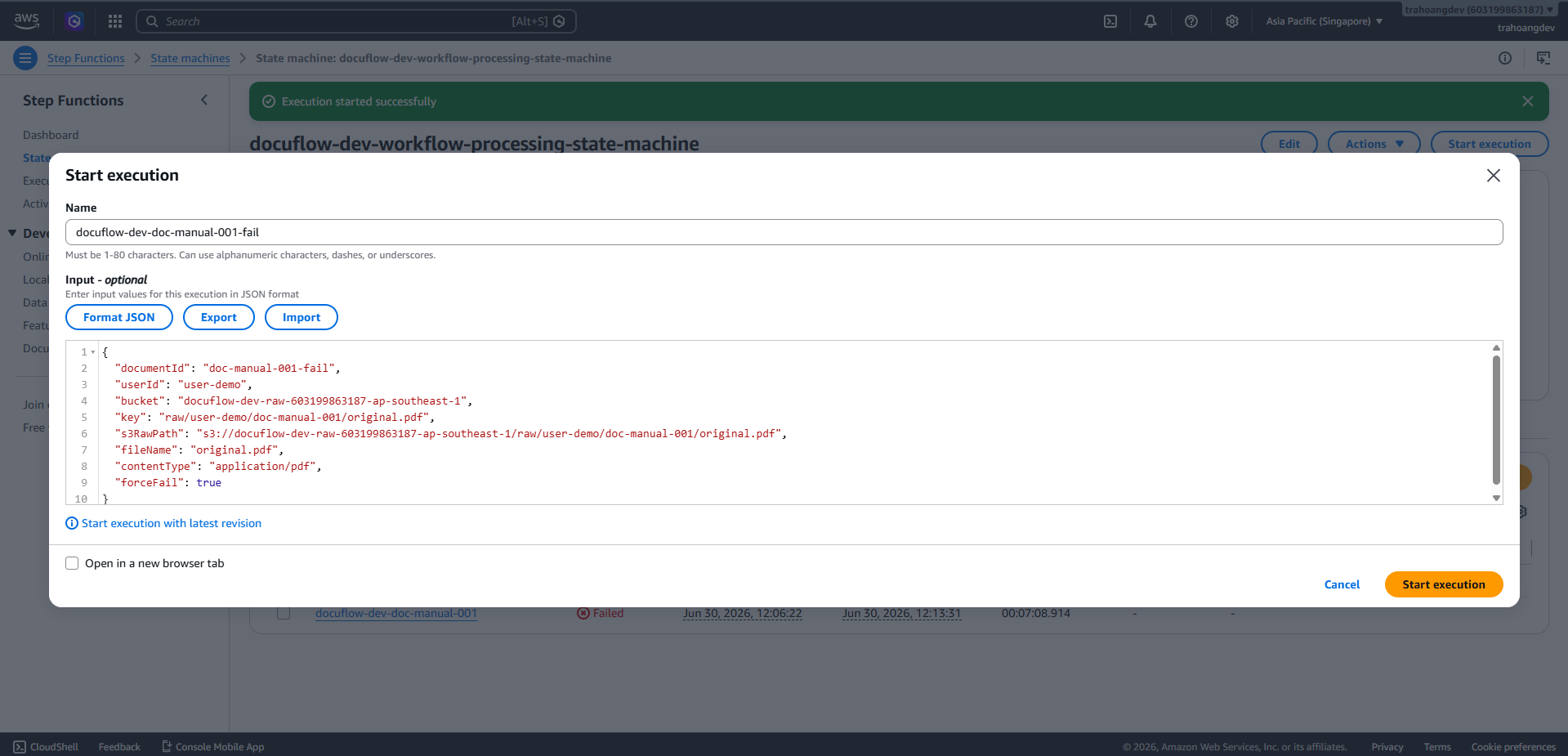Close the Start execution dialog
1568x756 pixels.
pos(1494,176)
